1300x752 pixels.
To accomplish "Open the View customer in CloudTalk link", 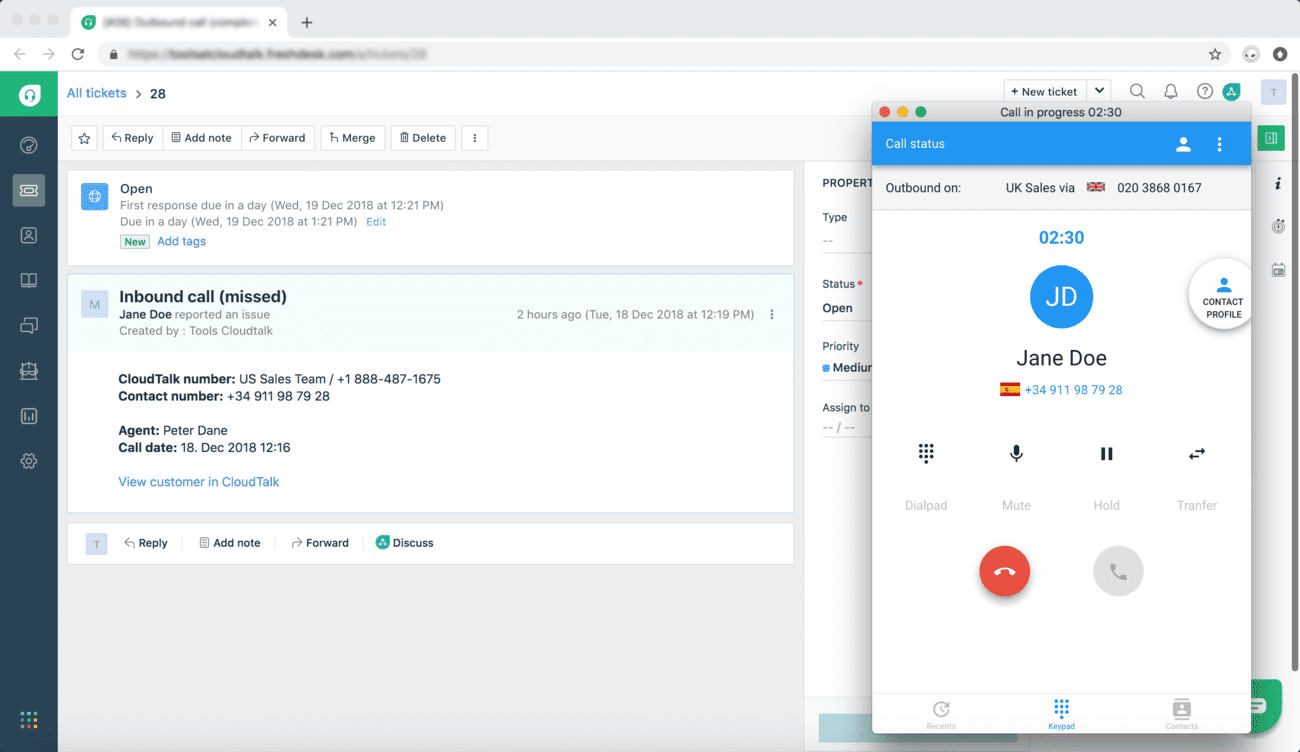I will pos(198,481).
